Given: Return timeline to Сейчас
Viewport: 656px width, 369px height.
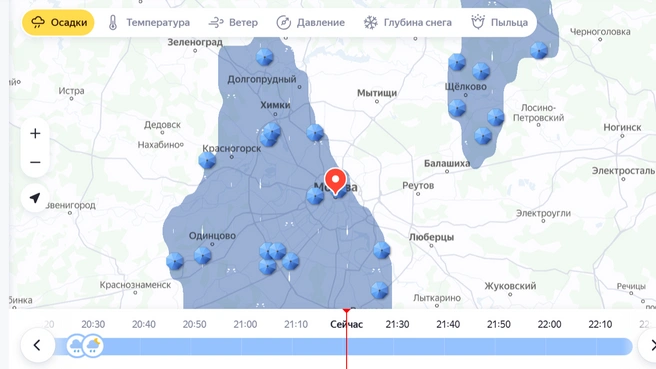Looking at the screenshot, I should click(x=346, y=324).
